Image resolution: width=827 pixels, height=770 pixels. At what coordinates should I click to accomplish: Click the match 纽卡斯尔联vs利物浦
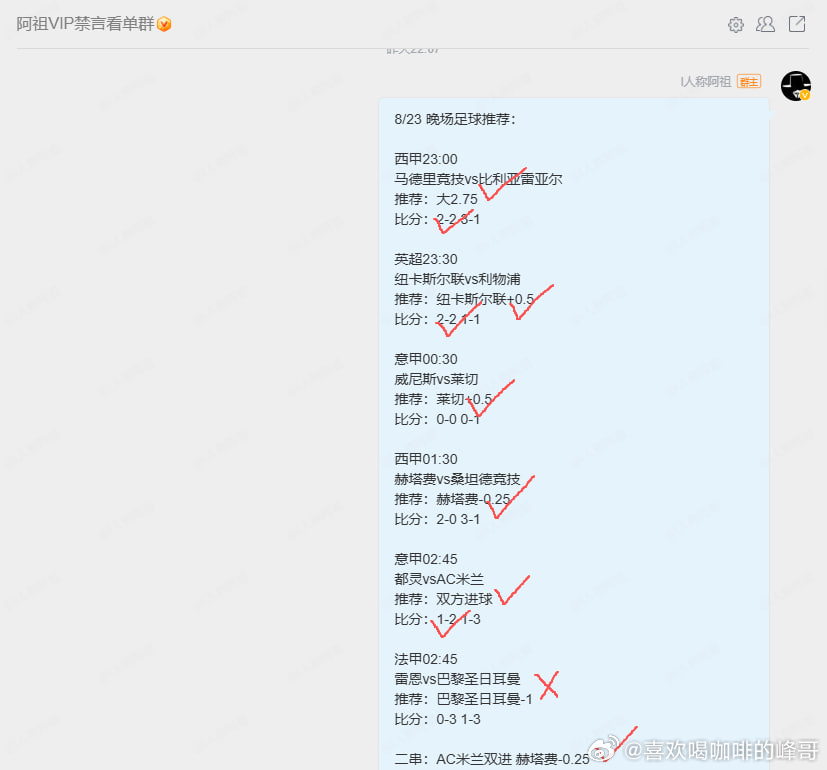pos(457,280)
